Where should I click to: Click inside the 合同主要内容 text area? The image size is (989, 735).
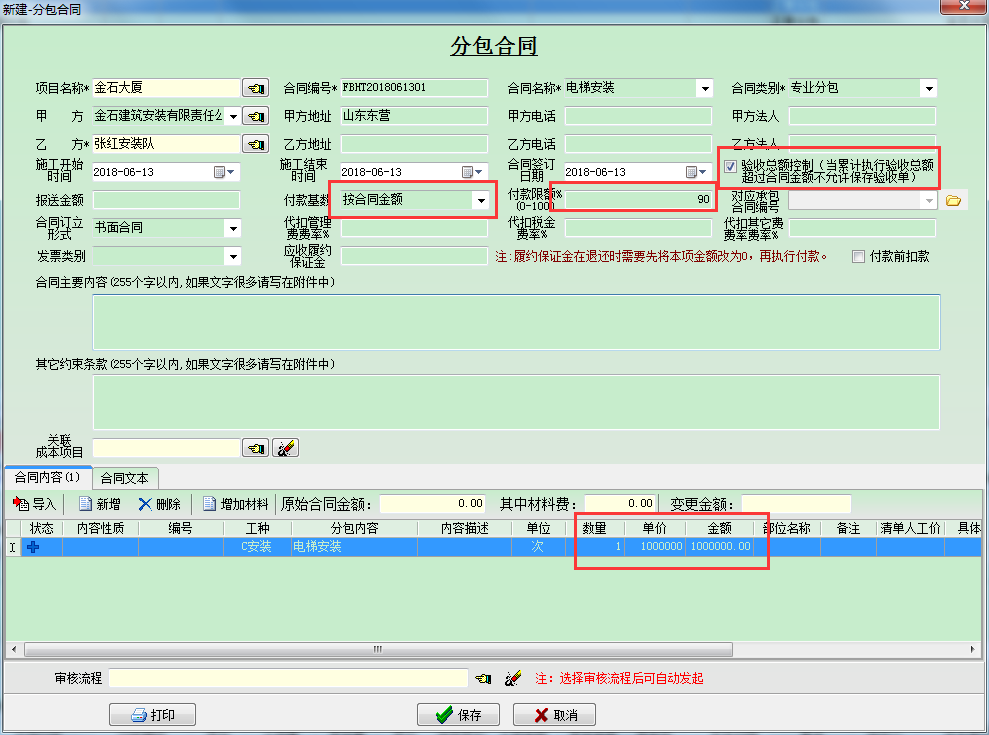click(x=516, y=322)
